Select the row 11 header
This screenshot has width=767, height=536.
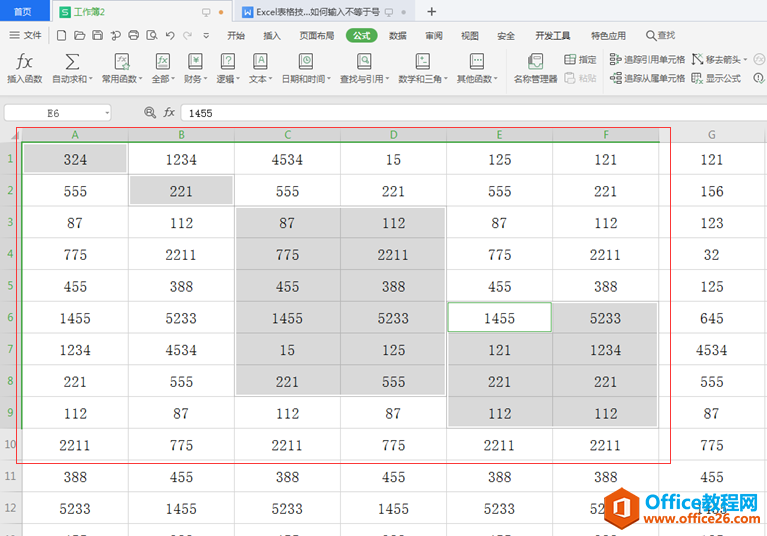coord(10,476)
